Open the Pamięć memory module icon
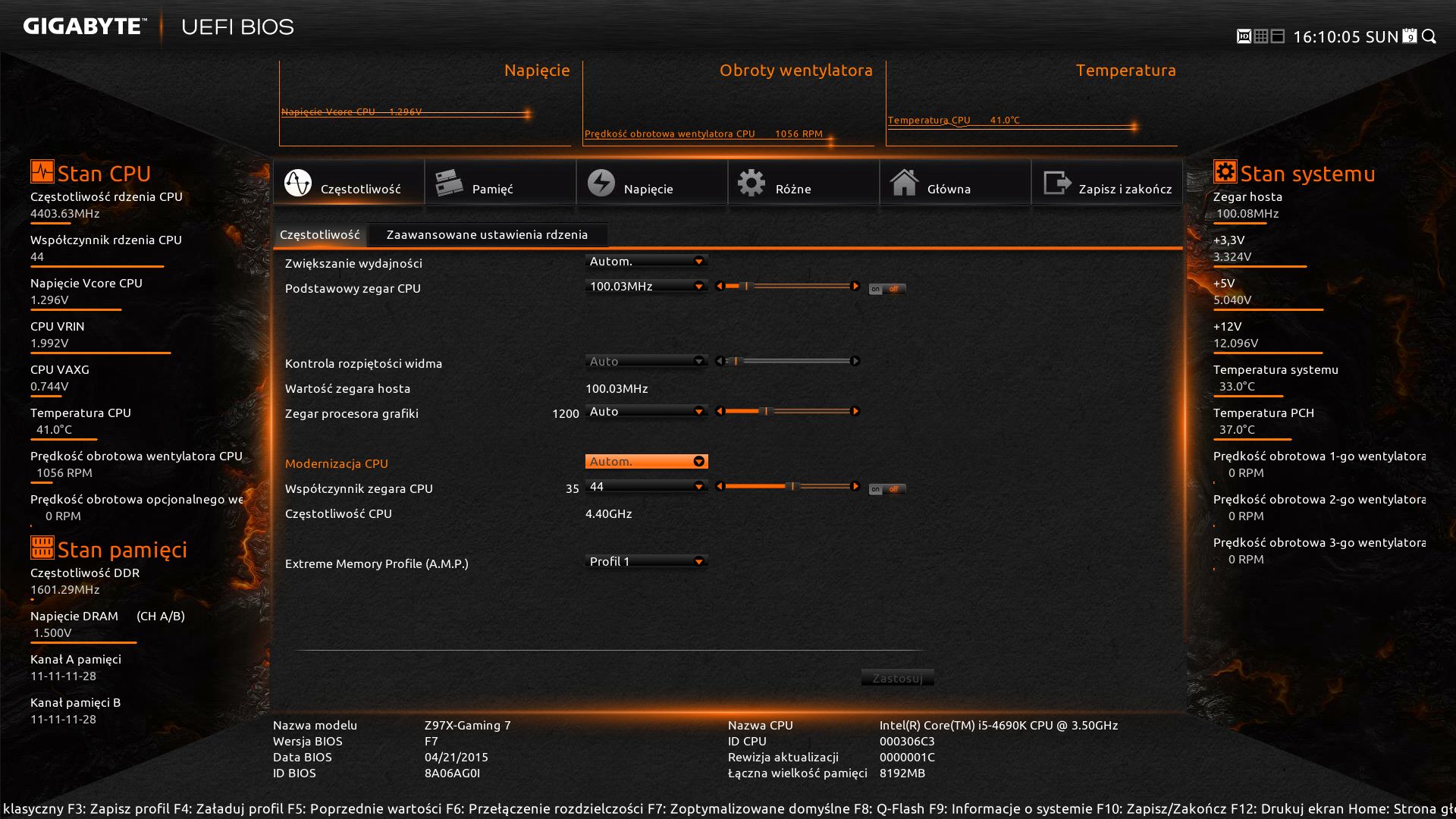The image size is (1456, 819). coord(449,183)
